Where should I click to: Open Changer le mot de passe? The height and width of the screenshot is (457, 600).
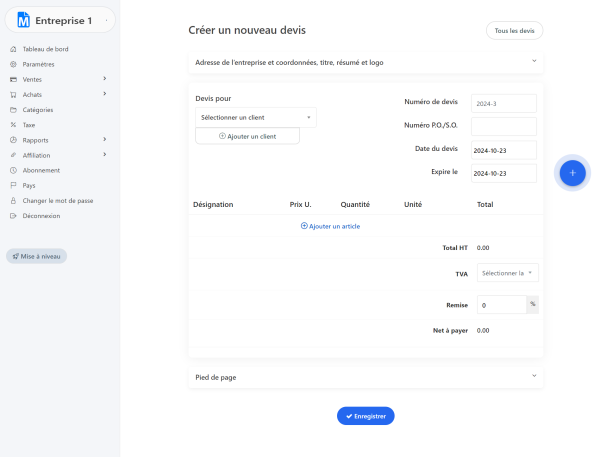click(x=57, y=200)
